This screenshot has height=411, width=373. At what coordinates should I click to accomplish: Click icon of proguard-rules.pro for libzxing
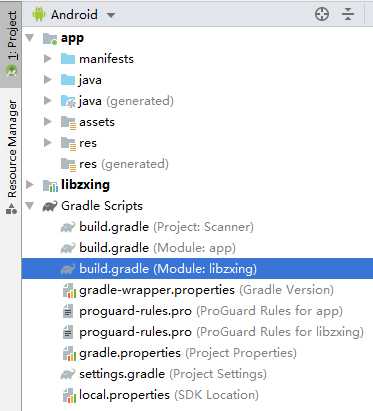(x=68, y=332)
